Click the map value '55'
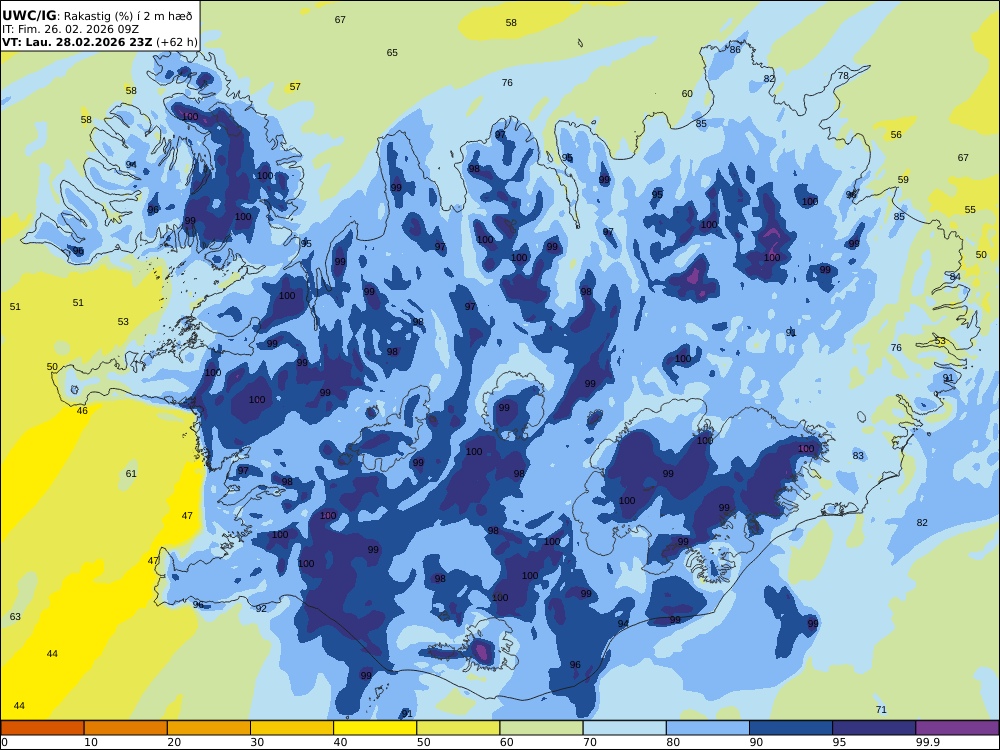The width and height of the screenshot is (1000, 750). tap(970, 209)
